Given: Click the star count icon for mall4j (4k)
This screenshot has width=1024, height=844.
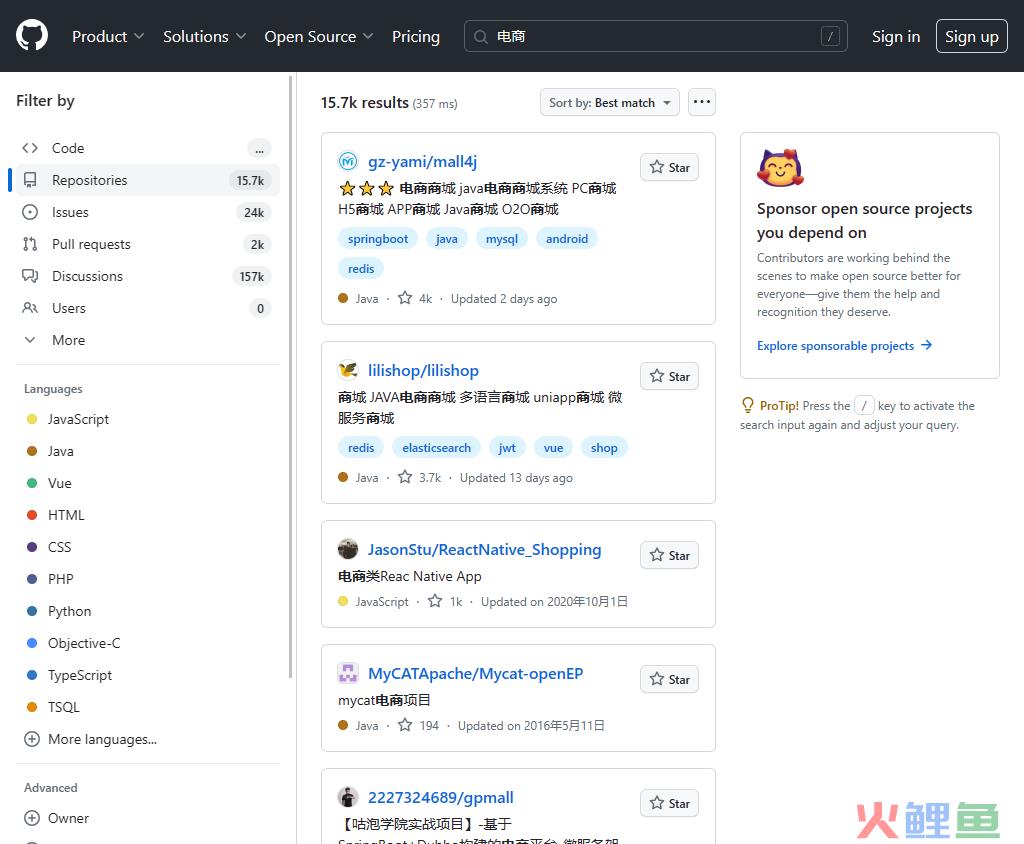Looking at the screenshot, I should pyautogui.click(x=405, y=299).
